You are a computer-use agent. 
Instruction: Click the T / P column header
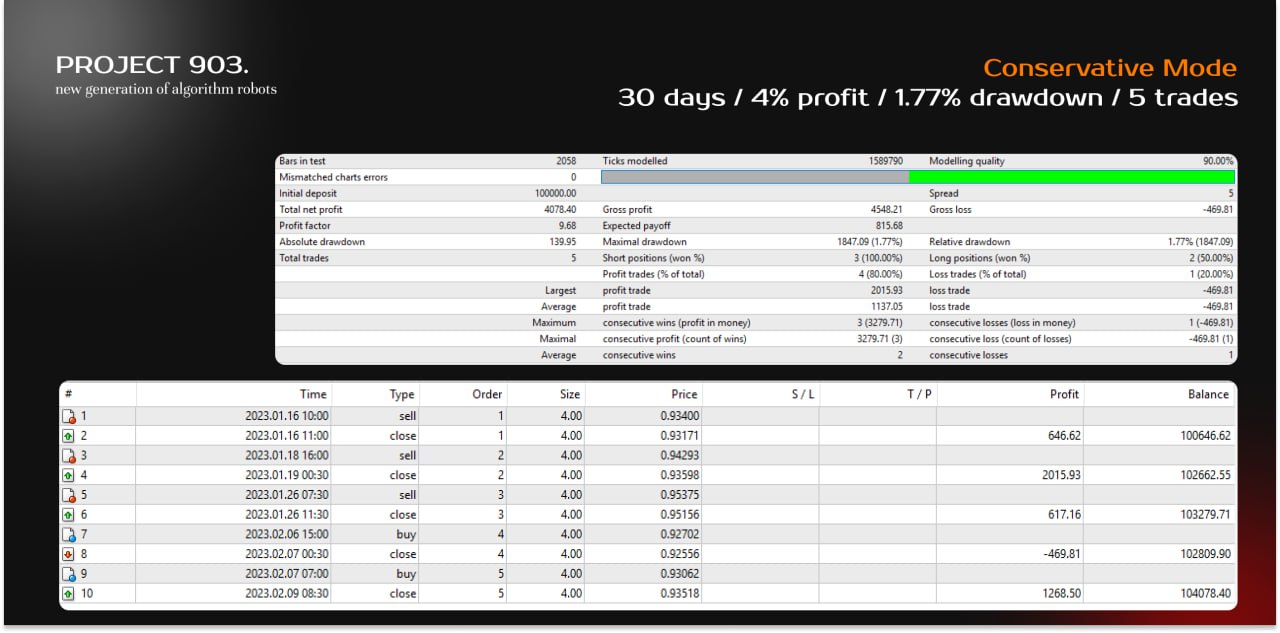pyautogui.click(x=919, y=394)
